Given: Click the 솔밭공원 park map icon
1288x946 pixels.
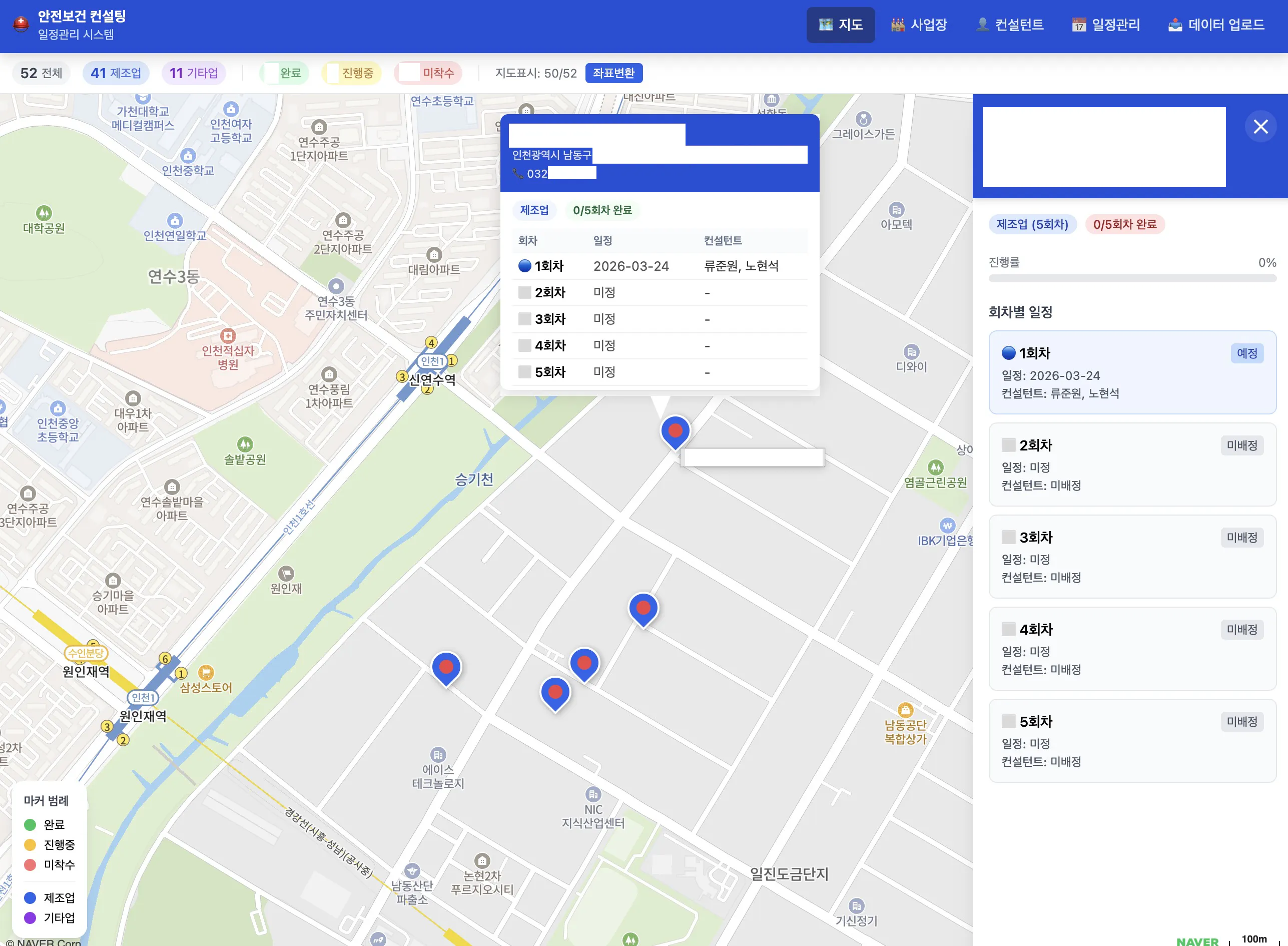Looking at the screenshot, I should (245, 444).
